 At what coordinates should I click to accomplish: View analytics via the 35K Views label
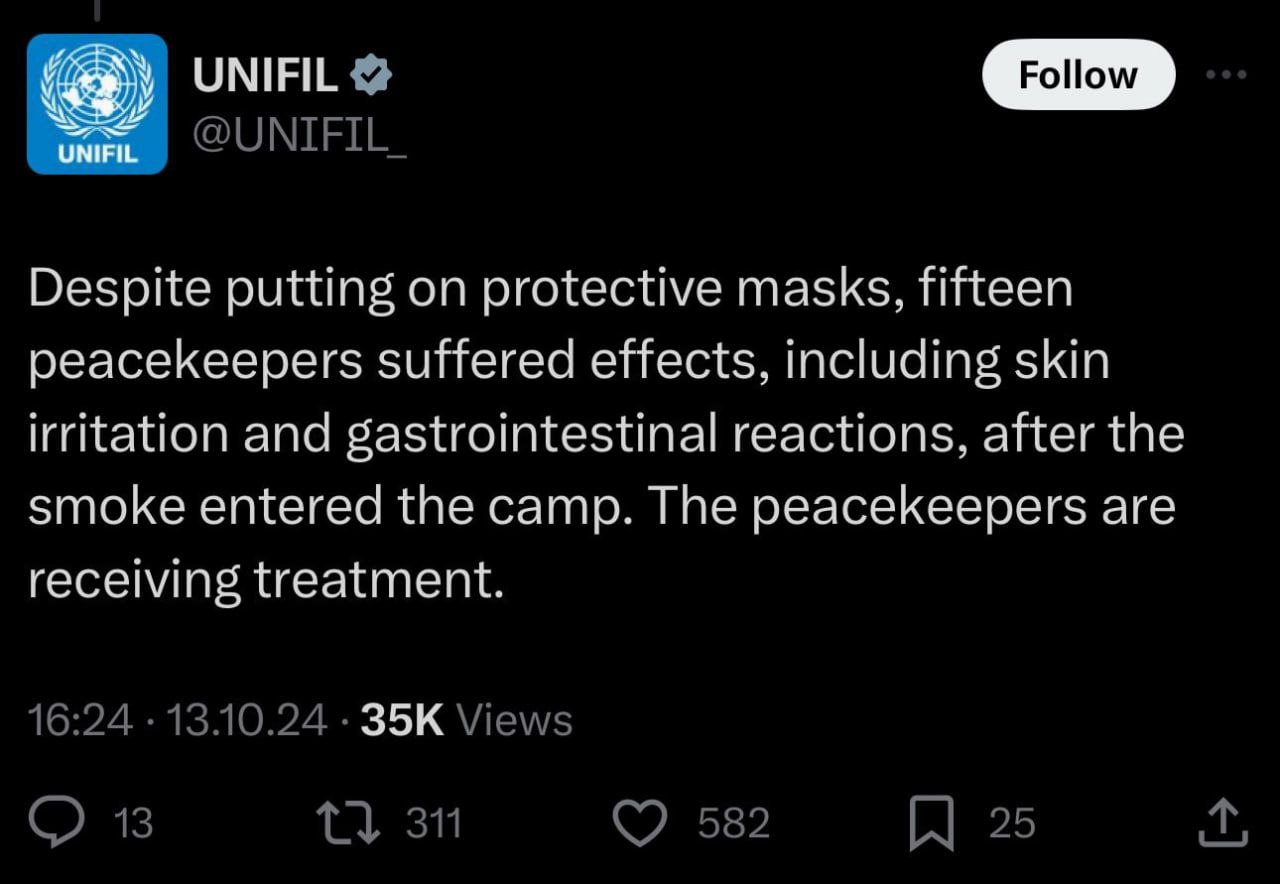[466, 720]
